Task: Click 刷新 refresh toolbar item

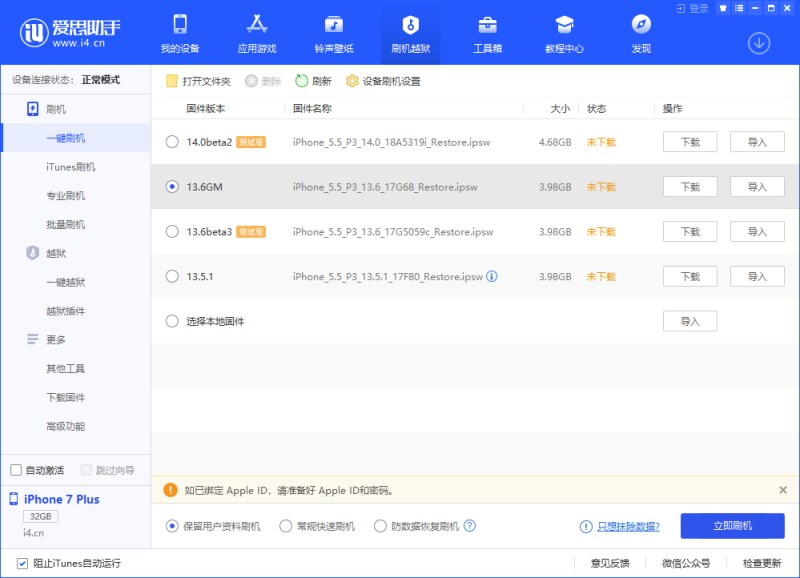Action: click(313, 81)
